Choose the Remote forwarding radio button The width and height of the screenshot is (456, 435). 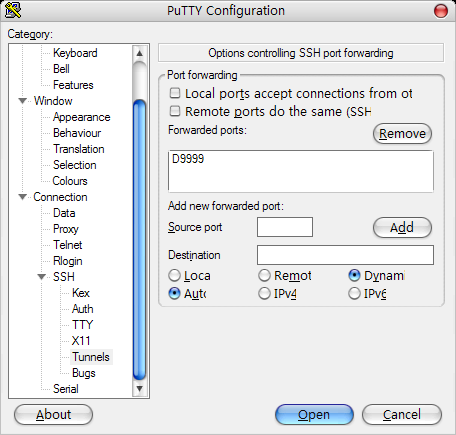264,276
